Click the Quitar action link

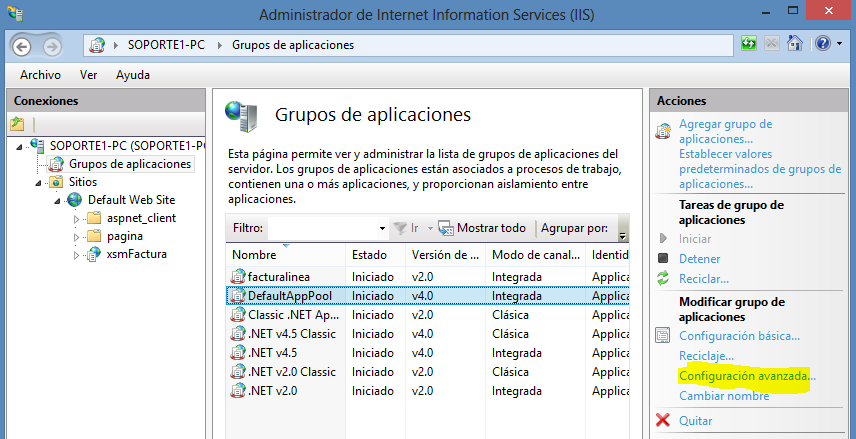696,421
